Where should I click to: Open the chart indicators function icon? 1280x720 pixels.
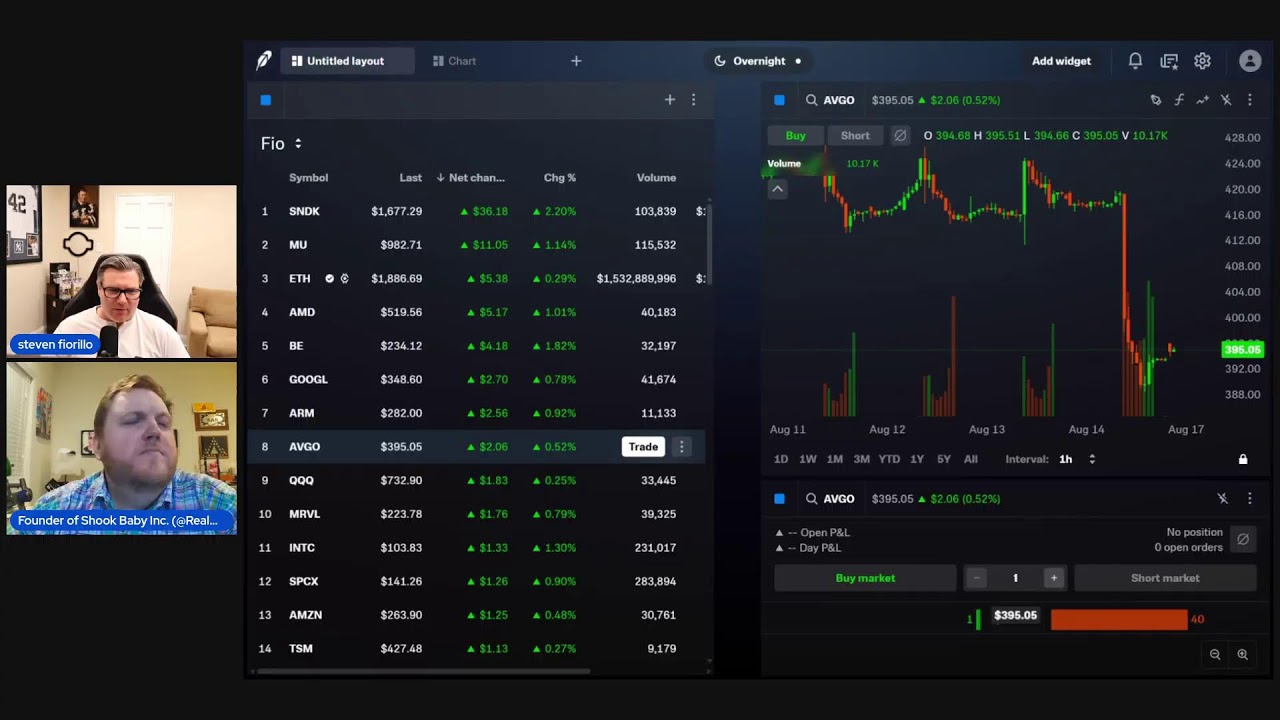(x=1179, y=100)
